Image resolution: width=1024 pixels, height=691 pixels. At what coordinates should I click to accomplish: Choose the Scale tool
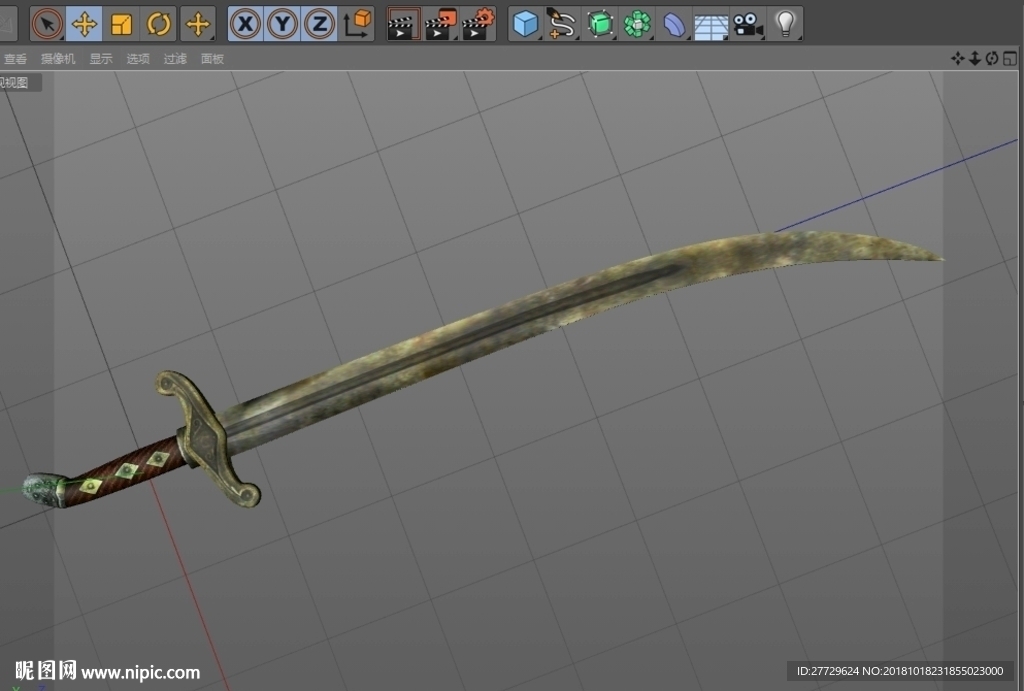[121, 24]
